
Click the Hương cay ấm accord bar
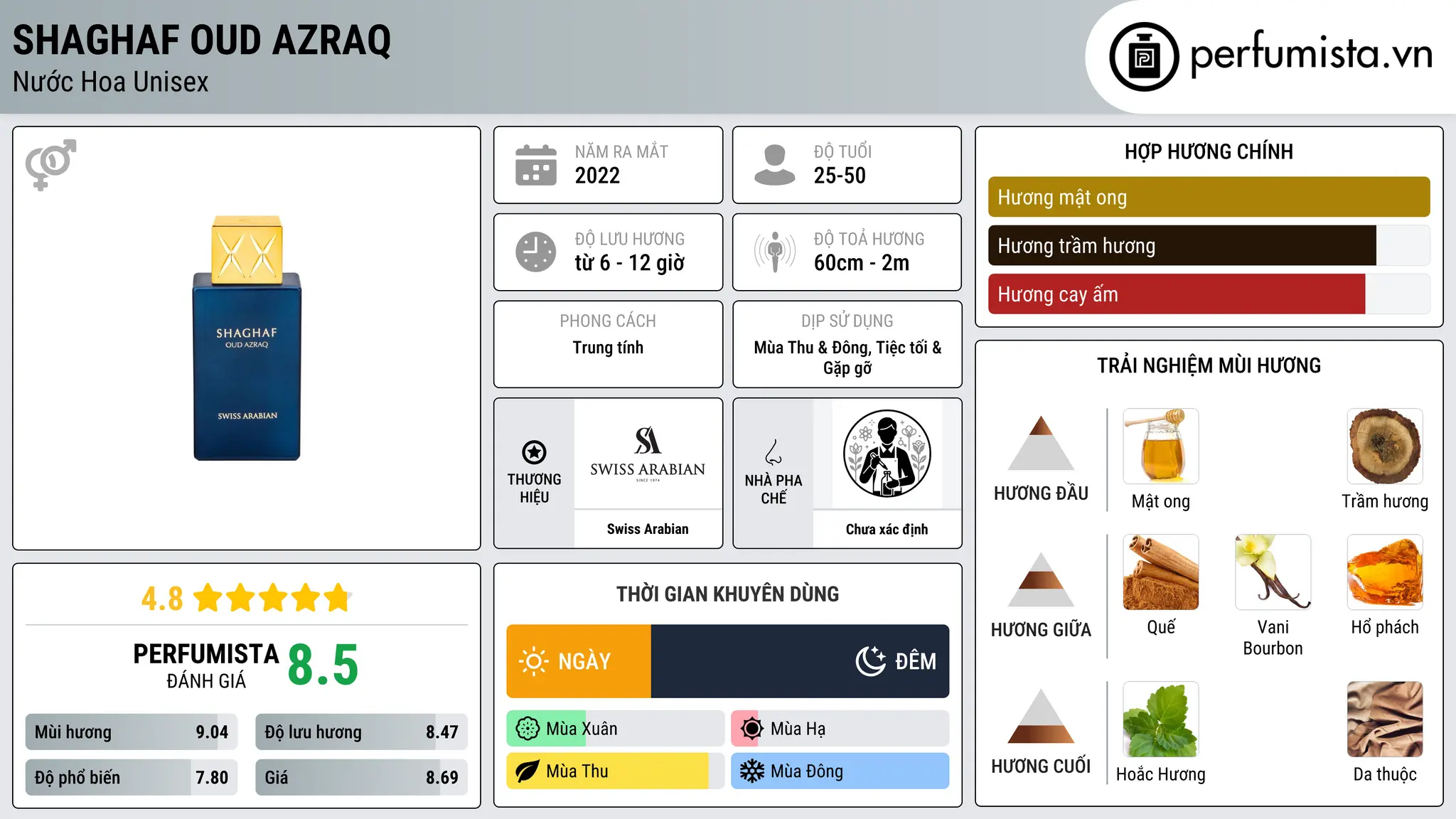(1209, 294)
